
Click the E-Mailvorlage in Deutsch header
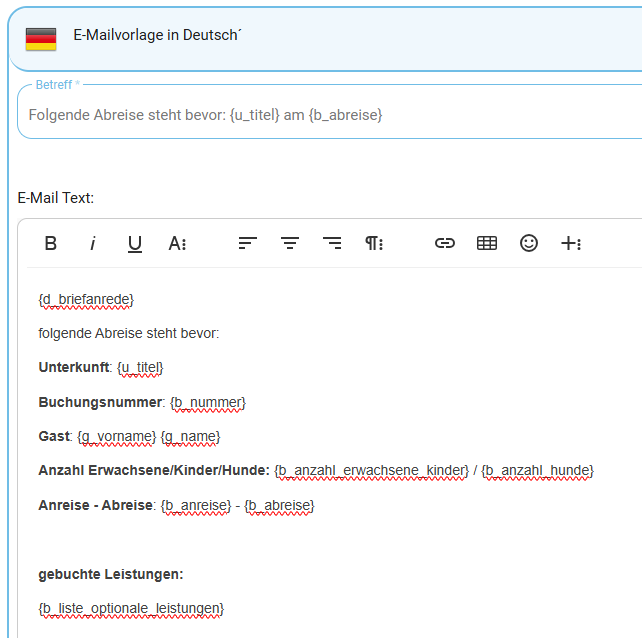[x=158, y=36]
